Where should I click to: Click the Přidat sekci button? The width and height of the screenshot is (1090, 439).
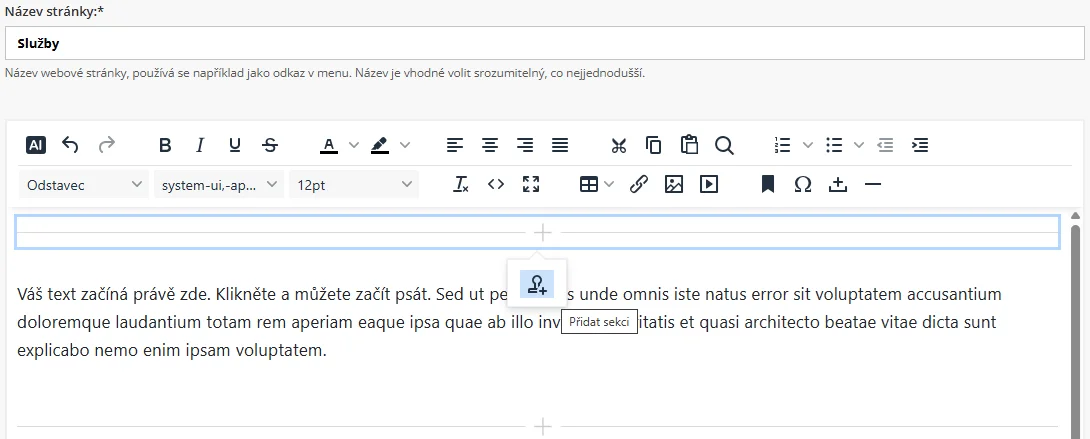[537, 284]
